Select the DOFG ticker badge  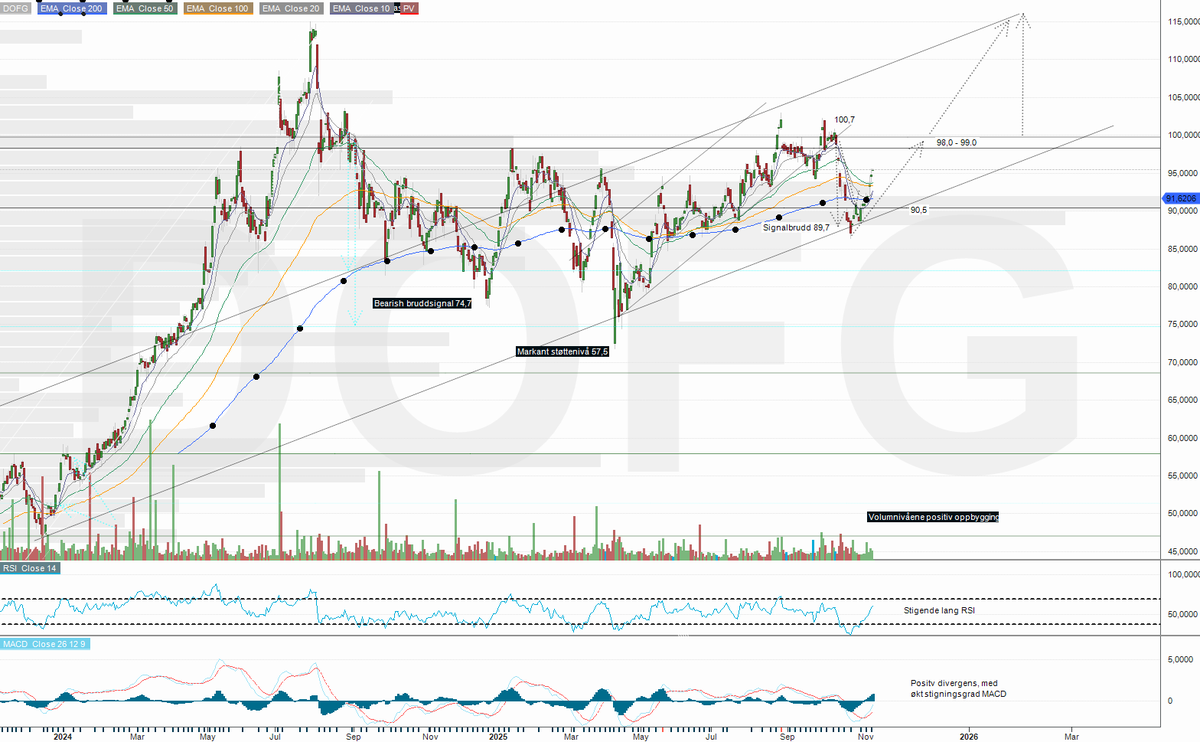(x=16, y=8)
